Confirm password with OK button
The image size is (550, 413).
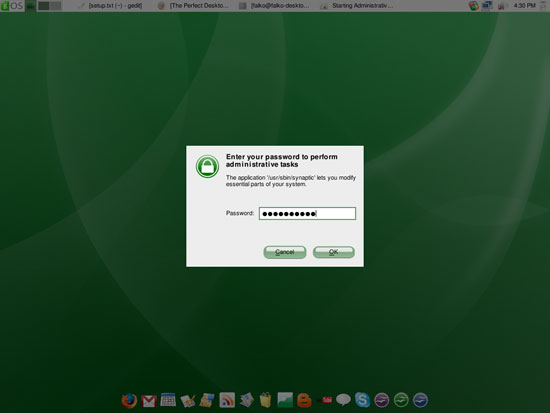pos(334,252)
